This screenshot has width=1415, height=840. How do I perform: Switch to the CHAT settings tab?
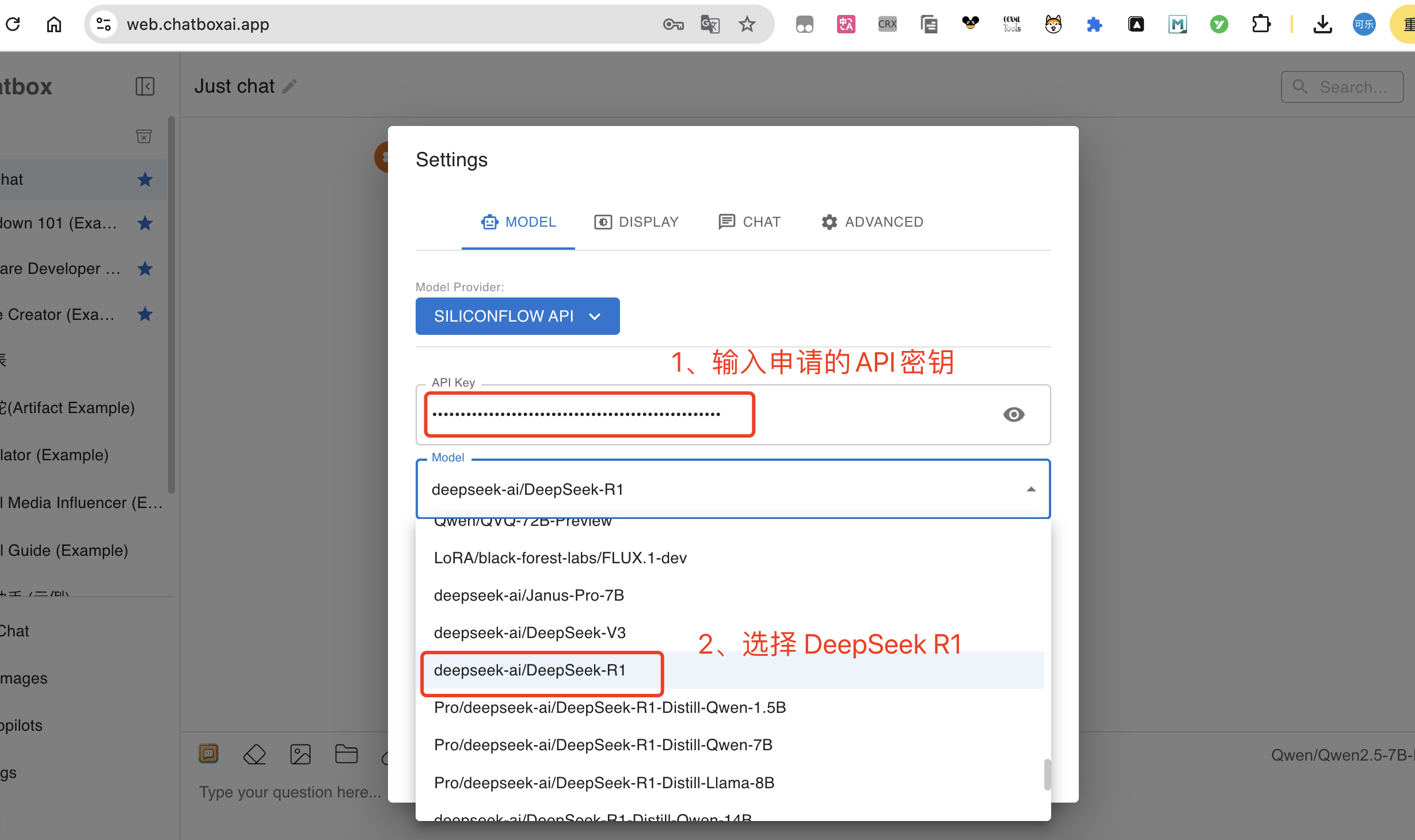[x=750, y=222]
